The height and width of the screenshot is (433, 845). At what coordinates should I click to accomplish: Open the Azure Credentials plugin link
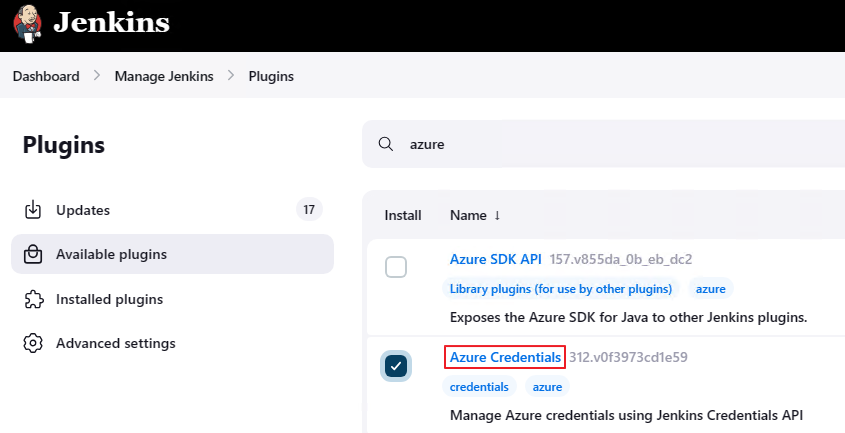(505, 357)
